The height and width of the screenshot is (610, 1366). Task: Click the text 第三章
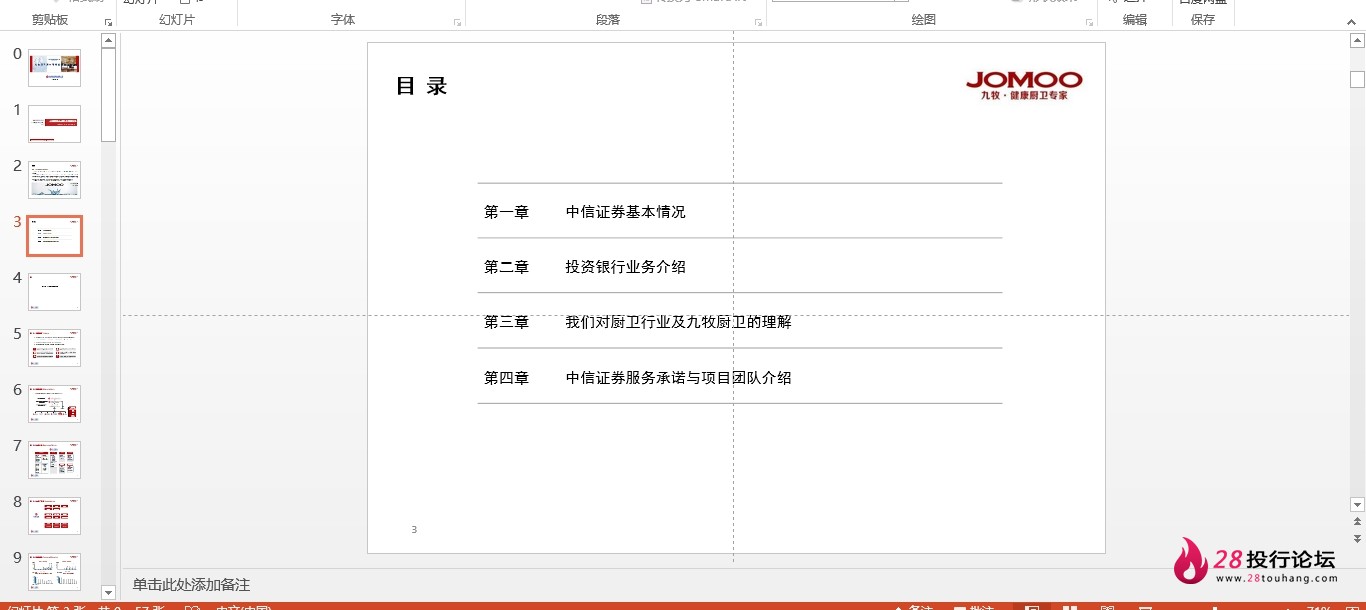(x=506, y=322)
